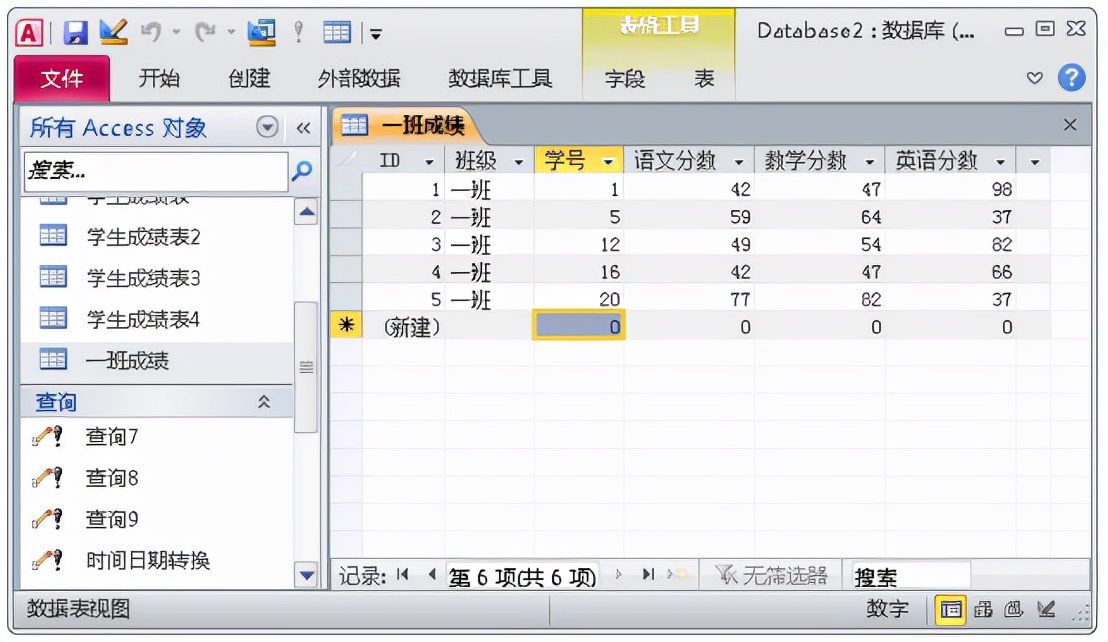Go to next record
Screen dimensions: 1108x642
tap(618, 575)
